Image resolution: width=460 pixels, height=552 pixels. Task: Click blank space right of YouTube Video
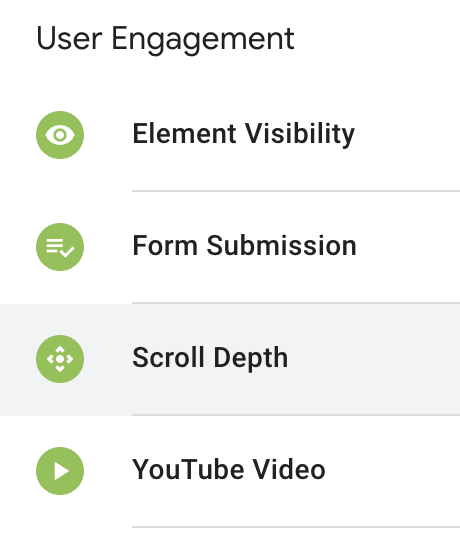click(393, 471)
